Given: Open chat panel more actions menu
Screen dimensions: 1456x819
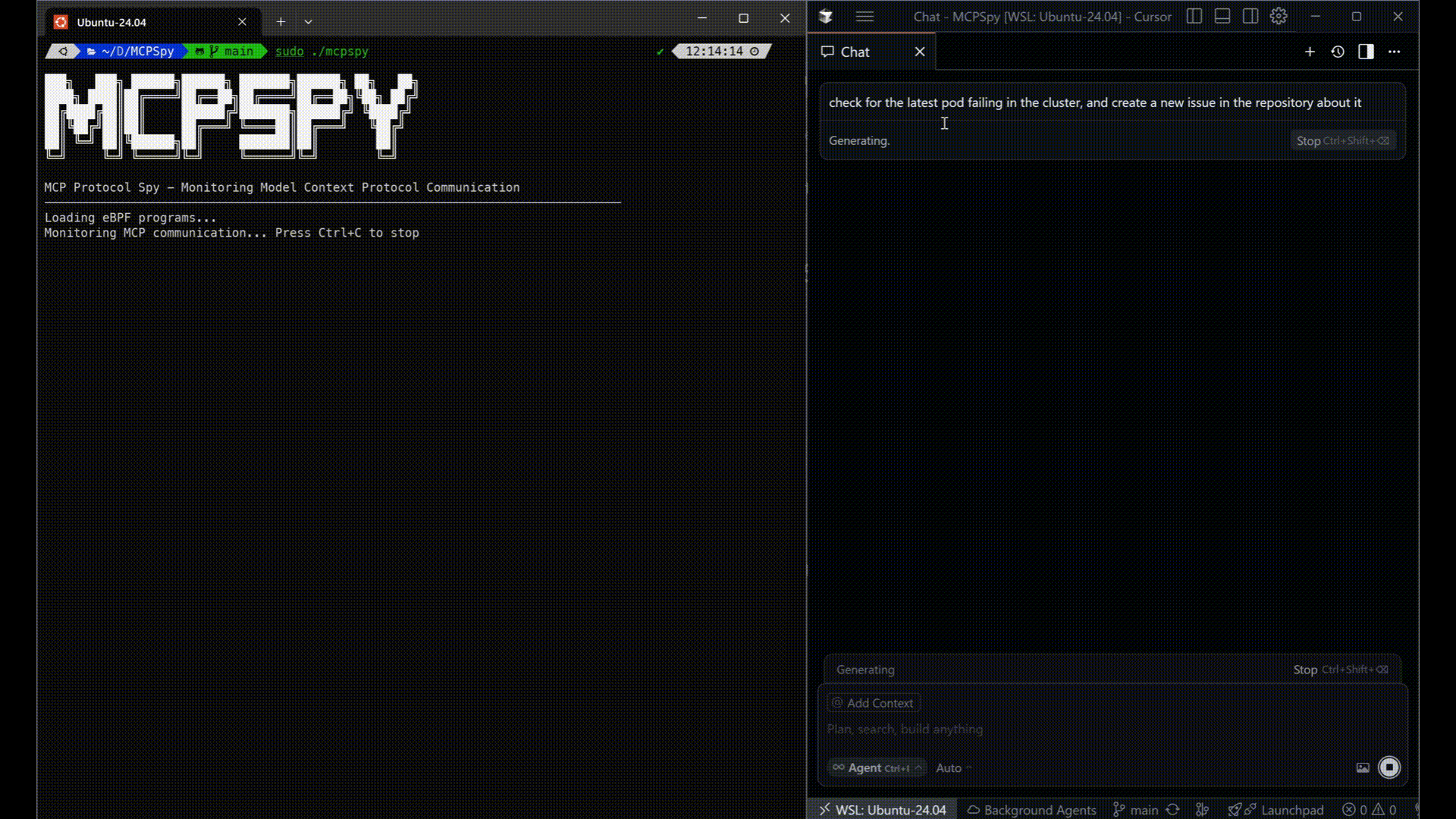Looking at the screenshot, I should click(1394, 52).
